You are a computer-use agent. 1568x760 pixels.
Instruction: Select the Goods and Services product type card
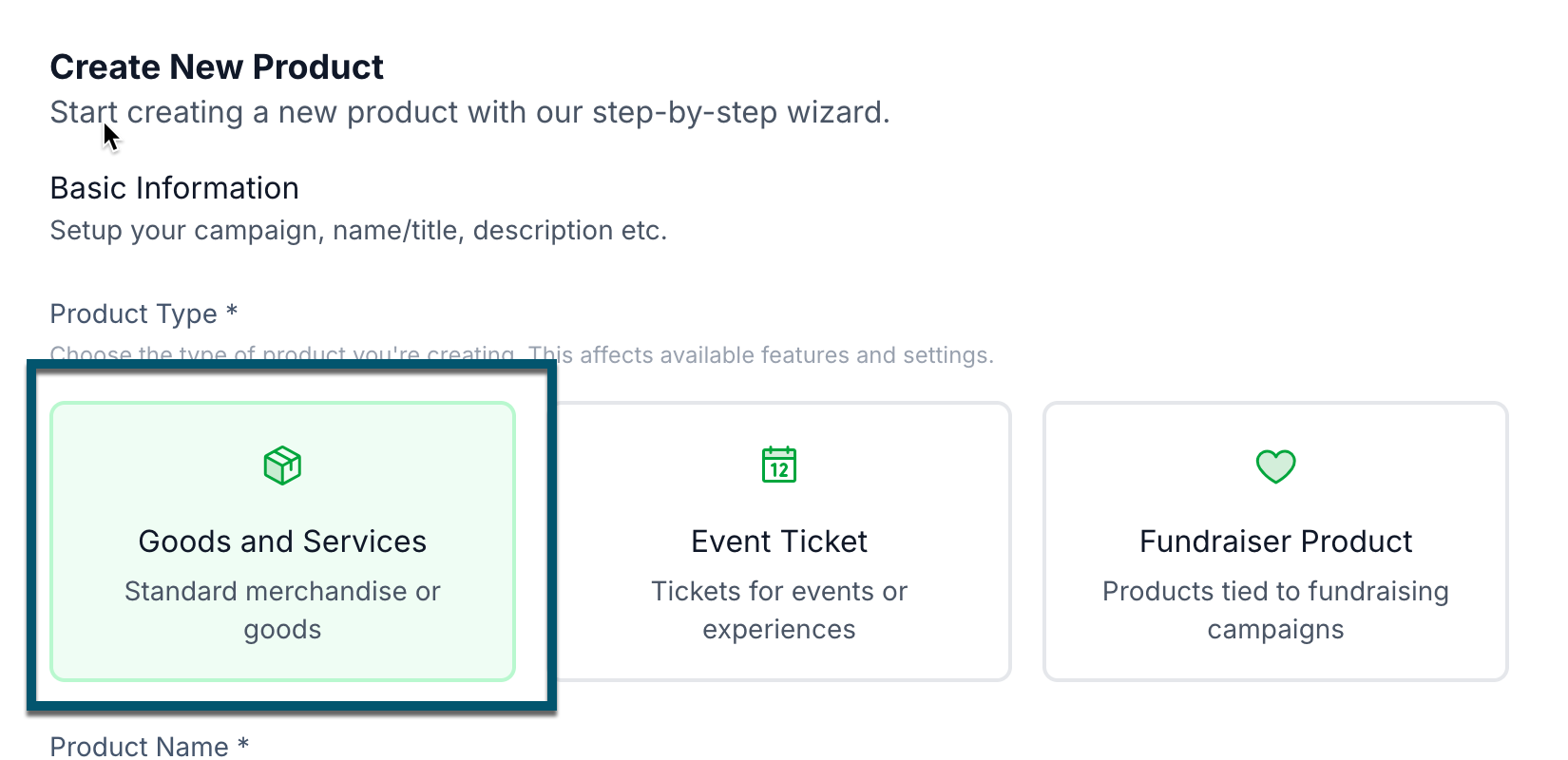tap(282, 541)
